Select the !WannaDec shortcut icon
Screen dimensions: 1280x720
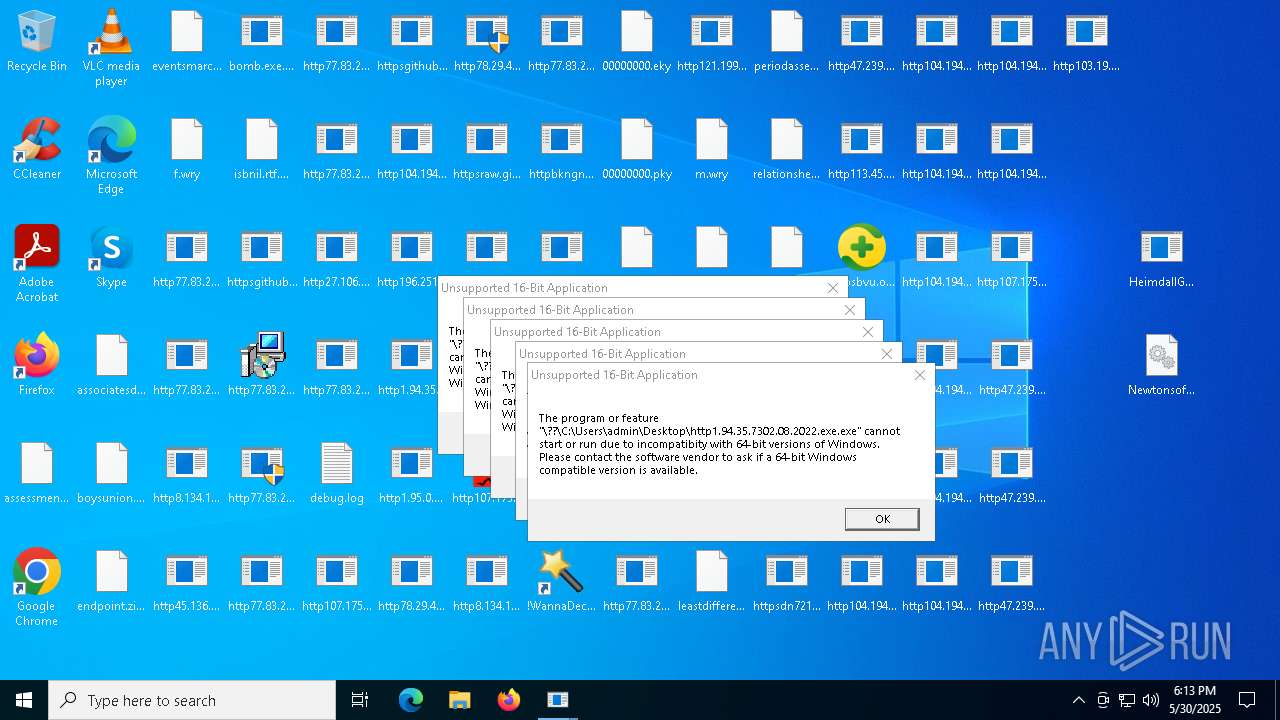point(562,581)
